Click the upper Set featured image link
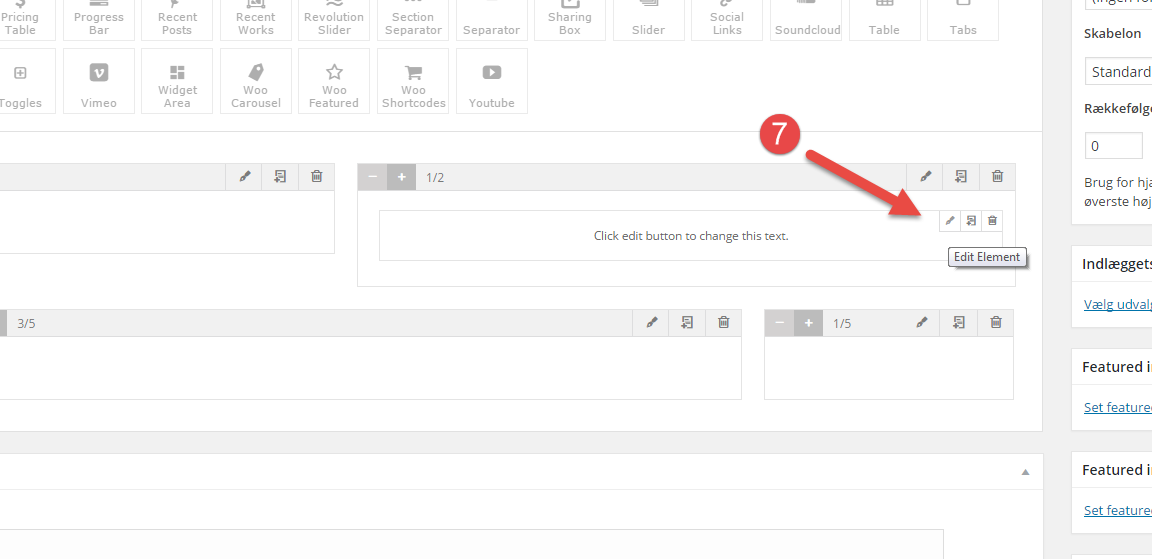Image resolution: width=1152 pixels, height=559 pixels. 1117,407
